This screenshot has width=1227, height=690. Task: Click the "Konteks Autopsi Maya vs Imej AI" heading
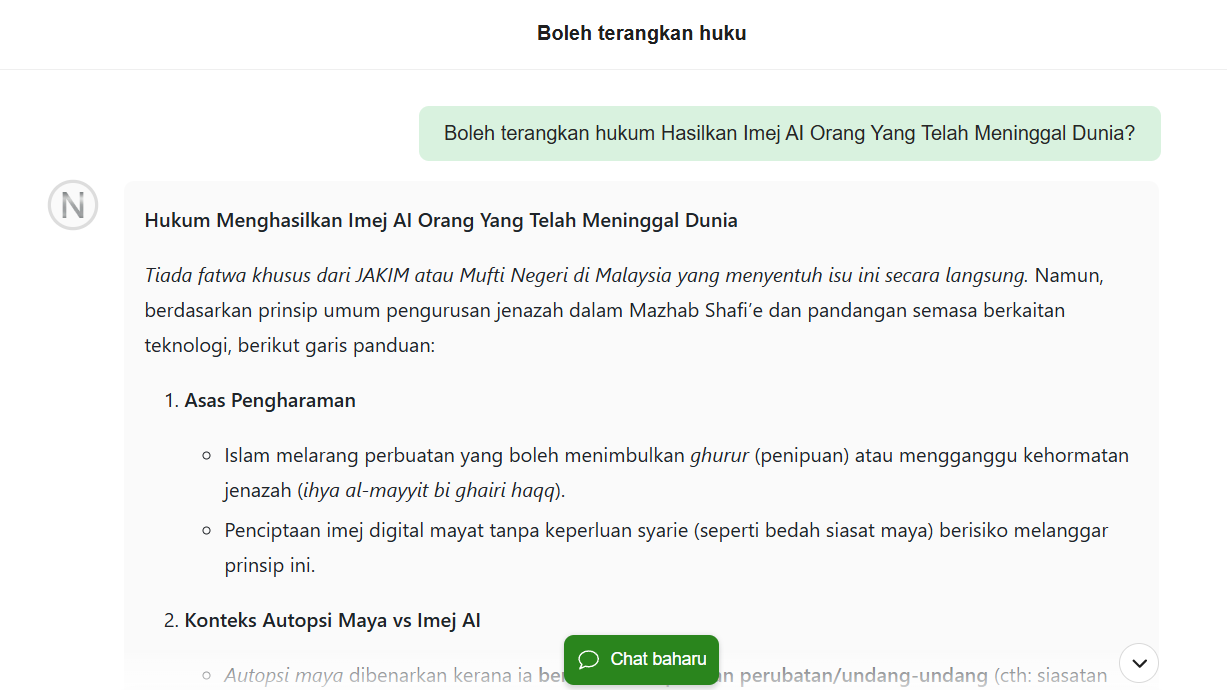(x=332, y=620)
